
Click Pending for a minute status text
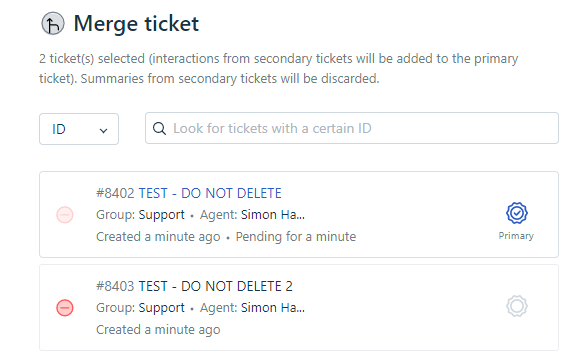click(296, 237)
